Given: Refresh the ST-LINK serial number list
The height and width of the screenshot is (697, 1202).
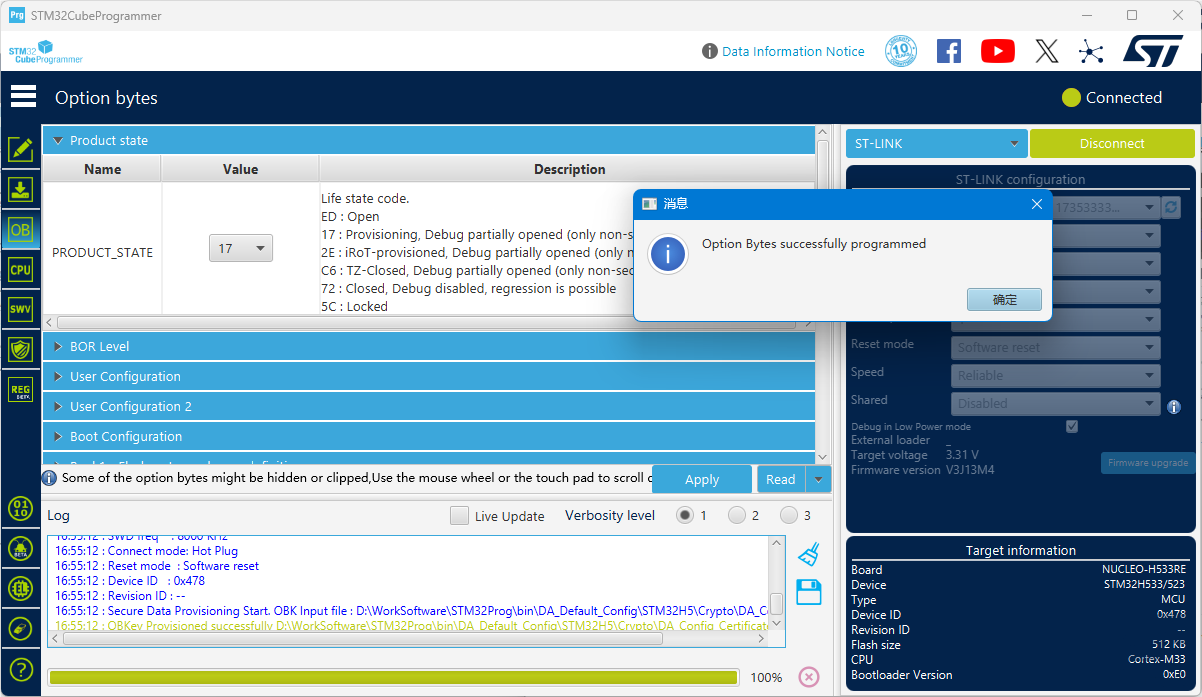Looking at the screenshot, I should tap(1172, 207).
